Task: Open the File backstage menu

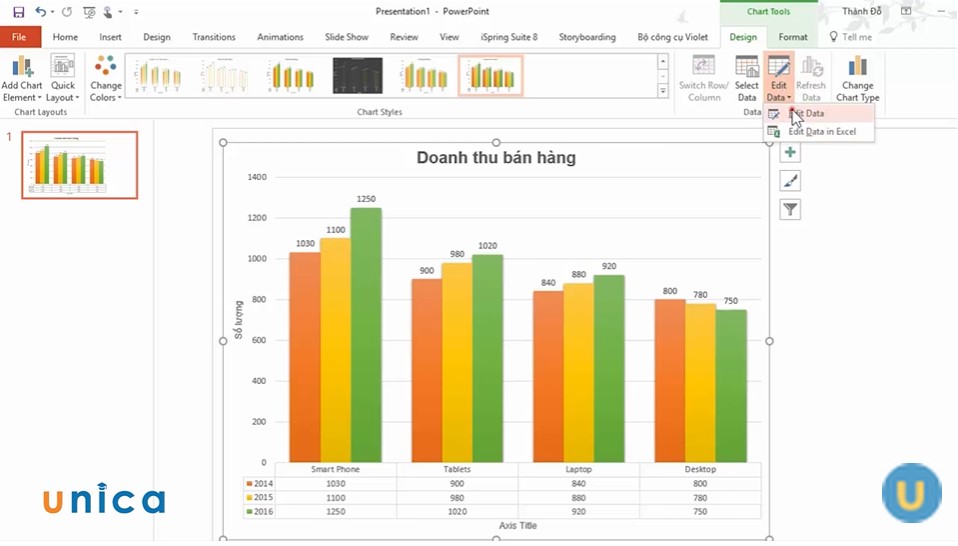Action: tap(19, 37)
